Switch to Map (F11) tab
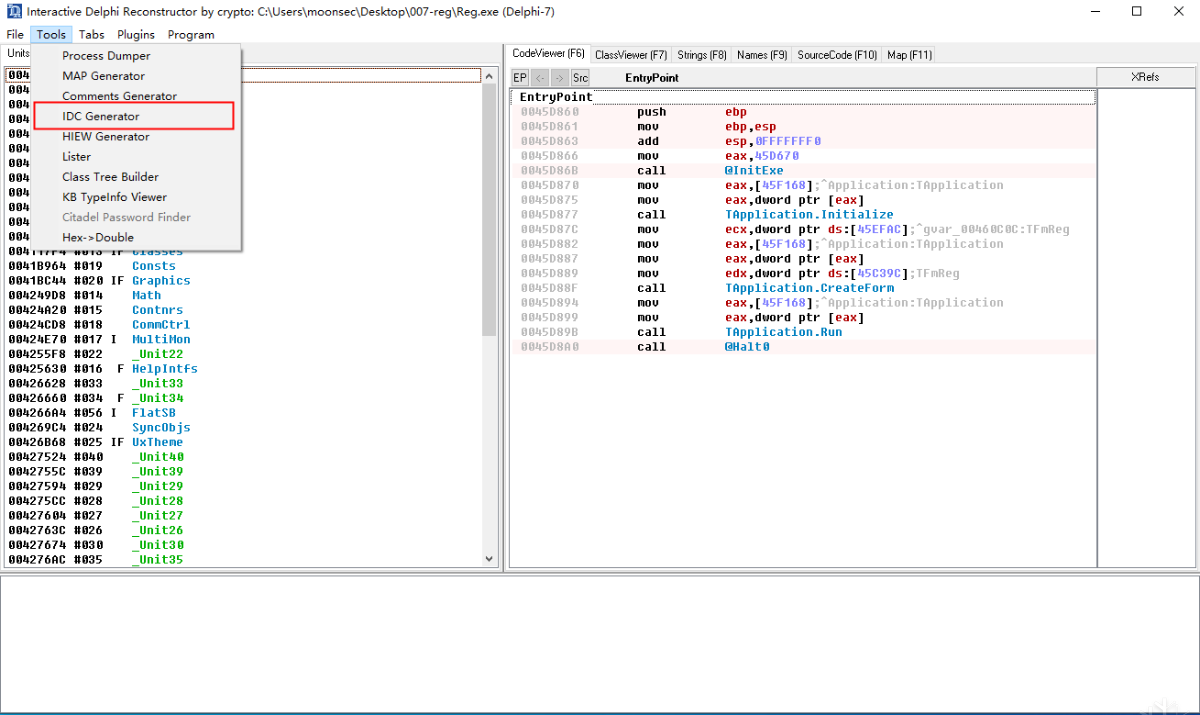Viewport: 1200px width, 715px height. [909, 55]
